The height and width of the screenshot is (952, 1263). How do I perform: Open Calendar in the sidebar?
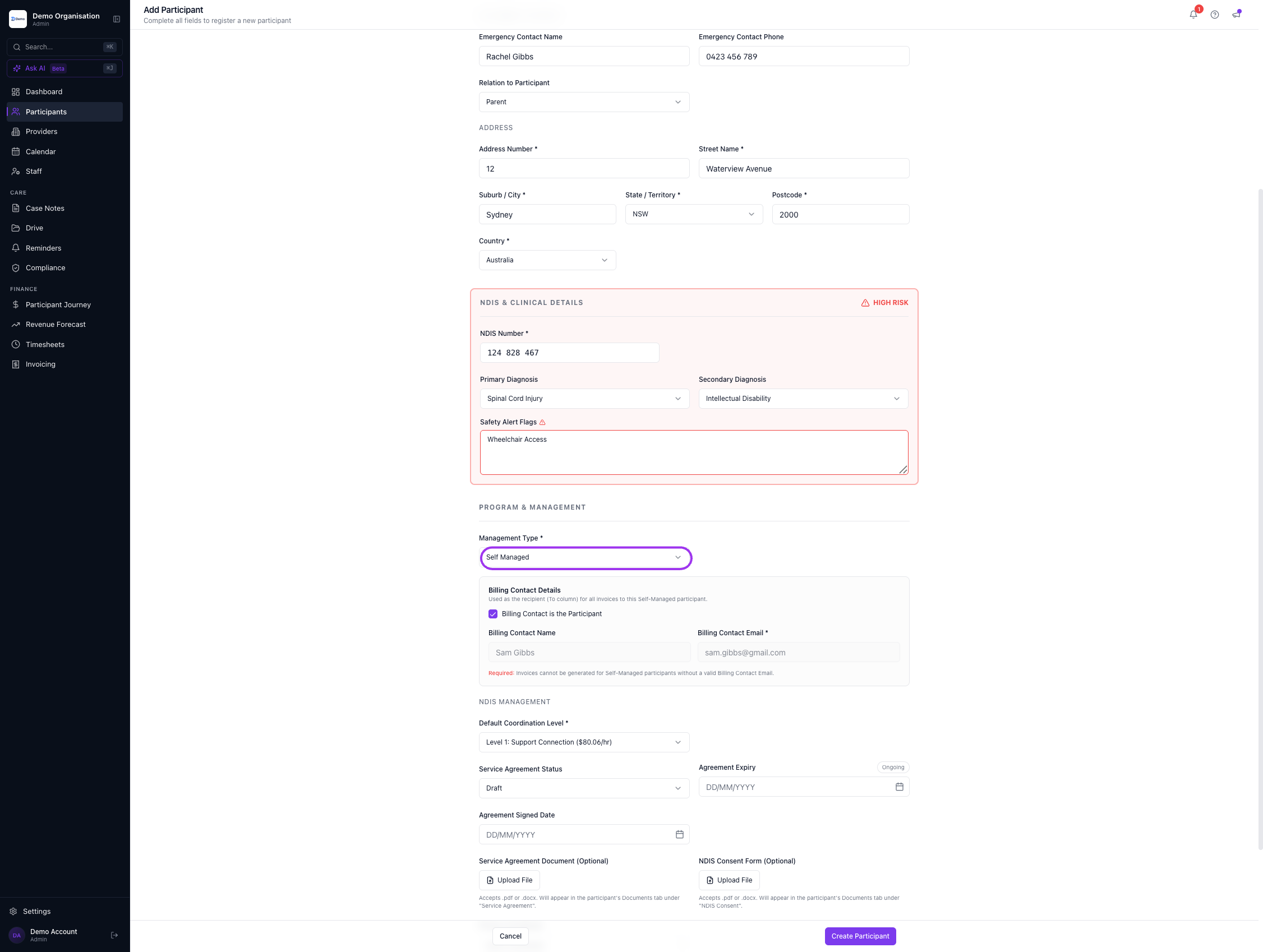tap(64, 151)
